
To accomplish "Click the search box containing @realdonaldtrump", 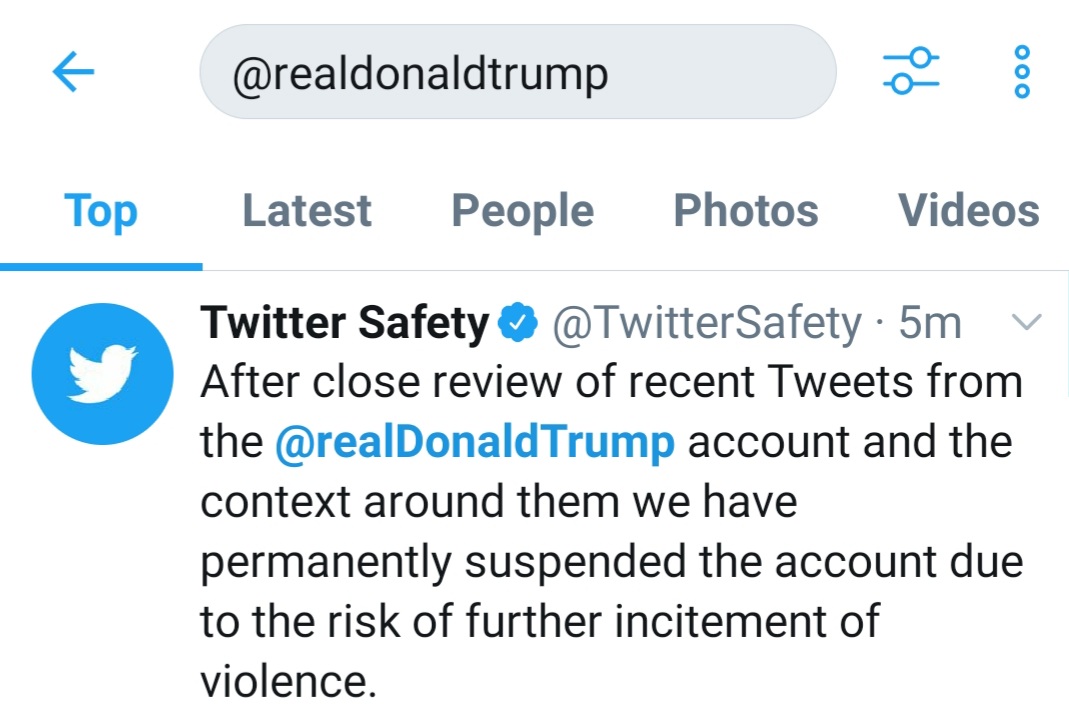I will click(517, 72).
